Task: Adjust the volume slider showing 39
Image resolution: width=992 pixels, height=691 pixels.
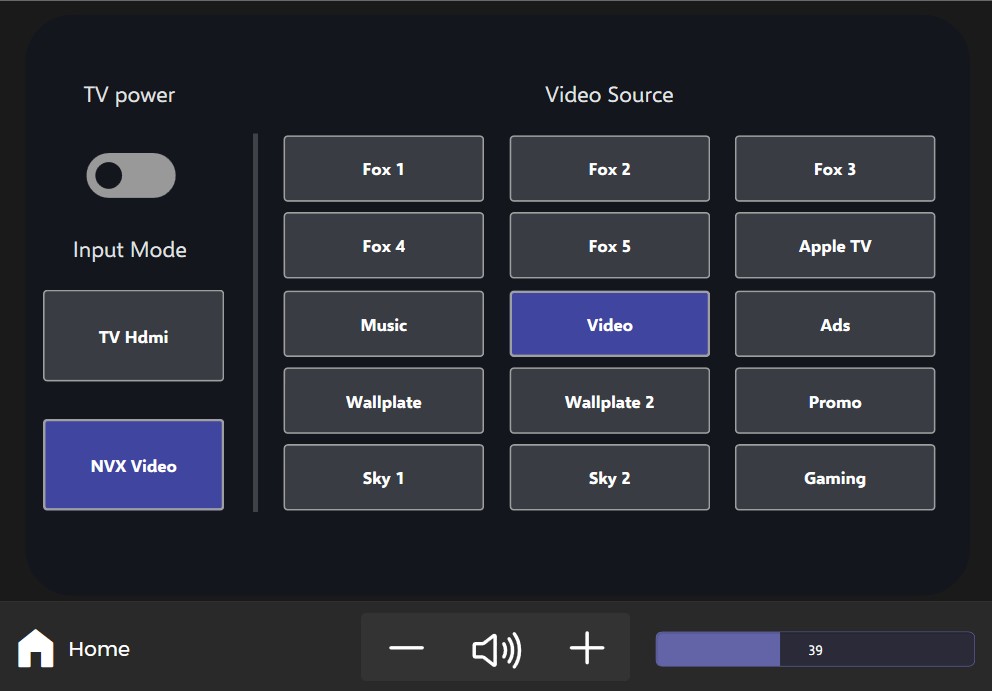Action: 815,649
